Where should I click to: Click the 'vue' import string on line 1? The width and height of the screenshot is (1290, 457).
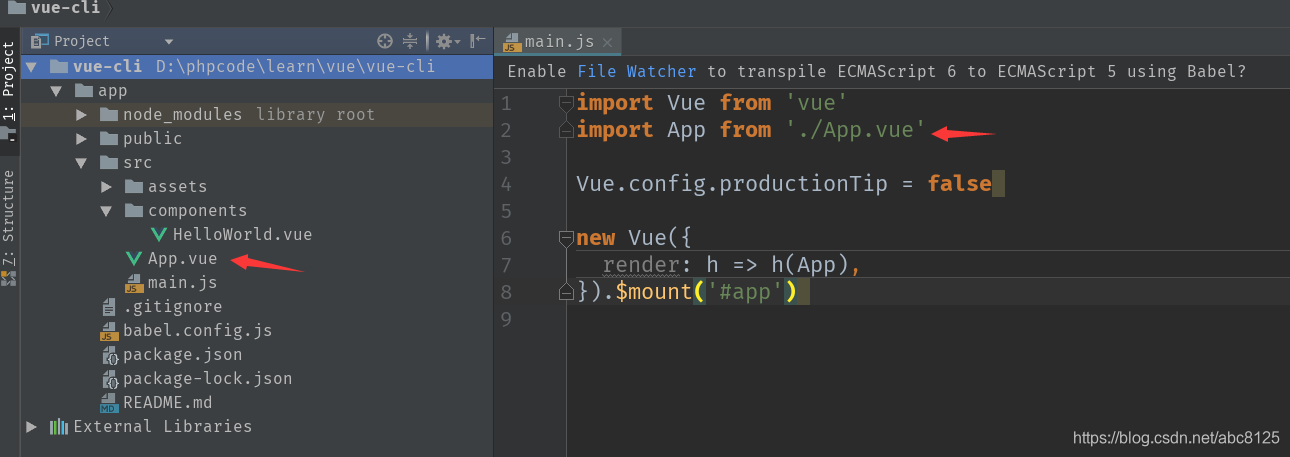click(x=817, y=103)
